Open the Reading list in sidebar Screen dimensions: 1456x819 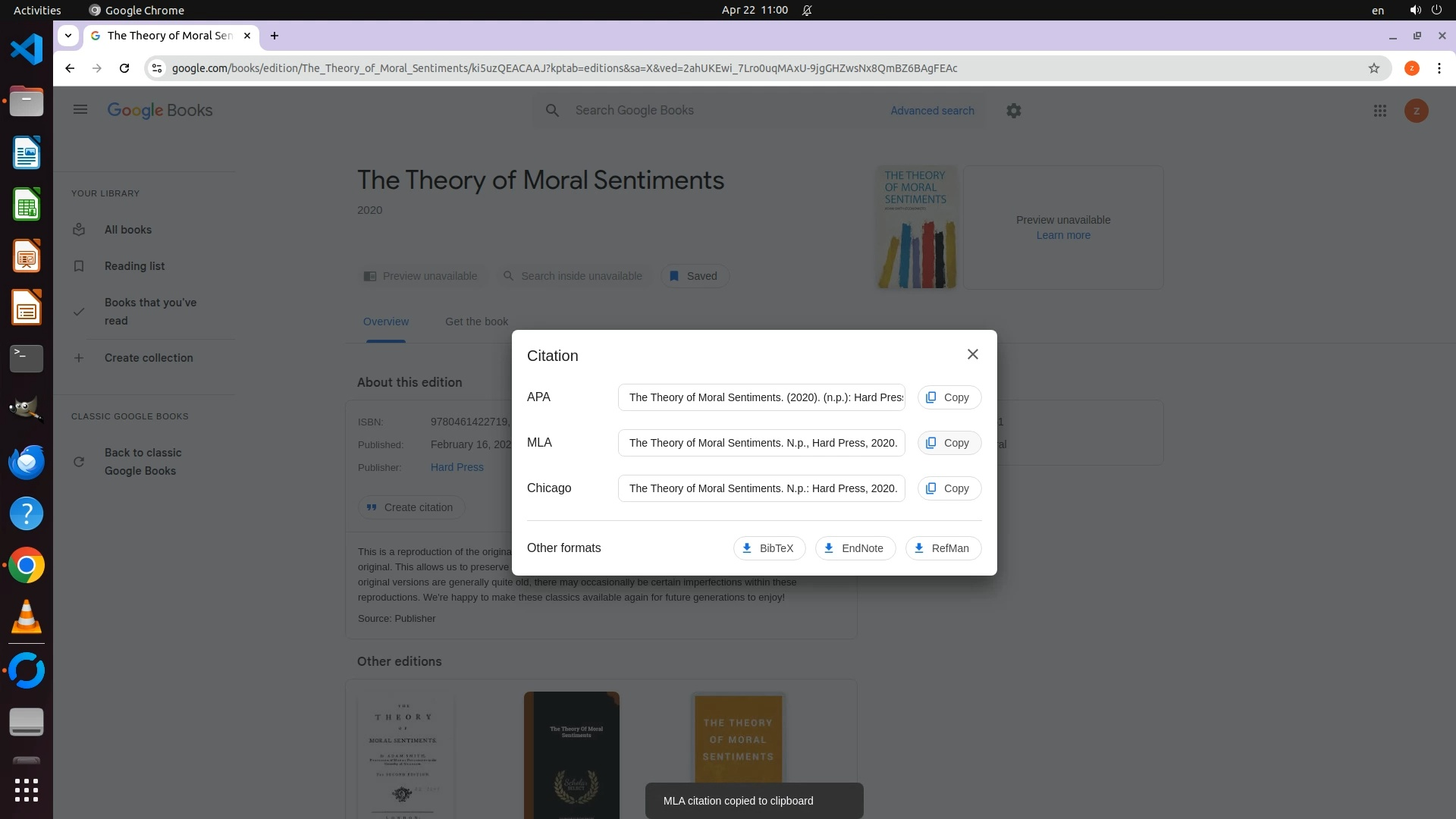[x=134, y=266]
